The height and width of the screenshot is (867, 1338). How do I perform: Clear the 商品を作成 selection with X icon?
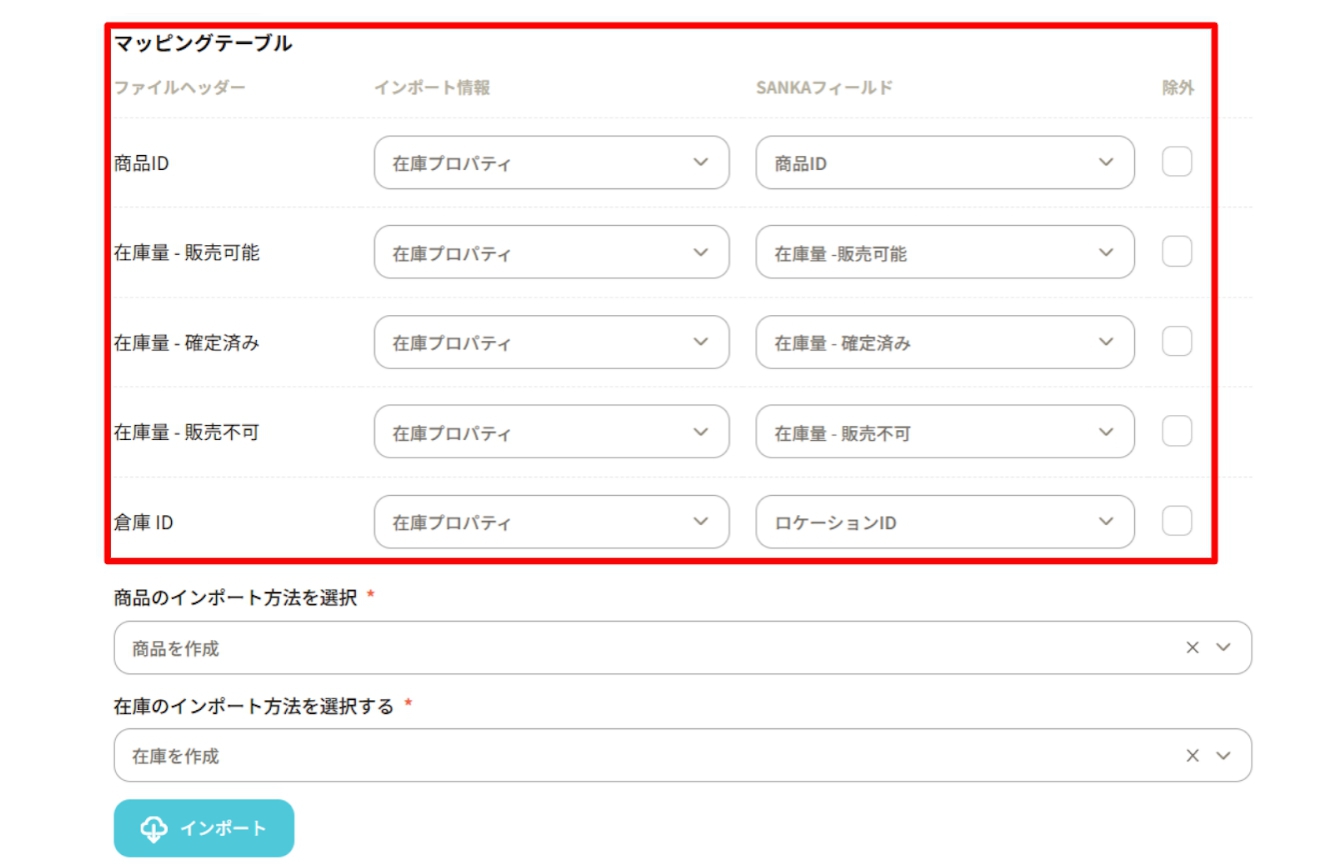click(x=1192, y=648)
